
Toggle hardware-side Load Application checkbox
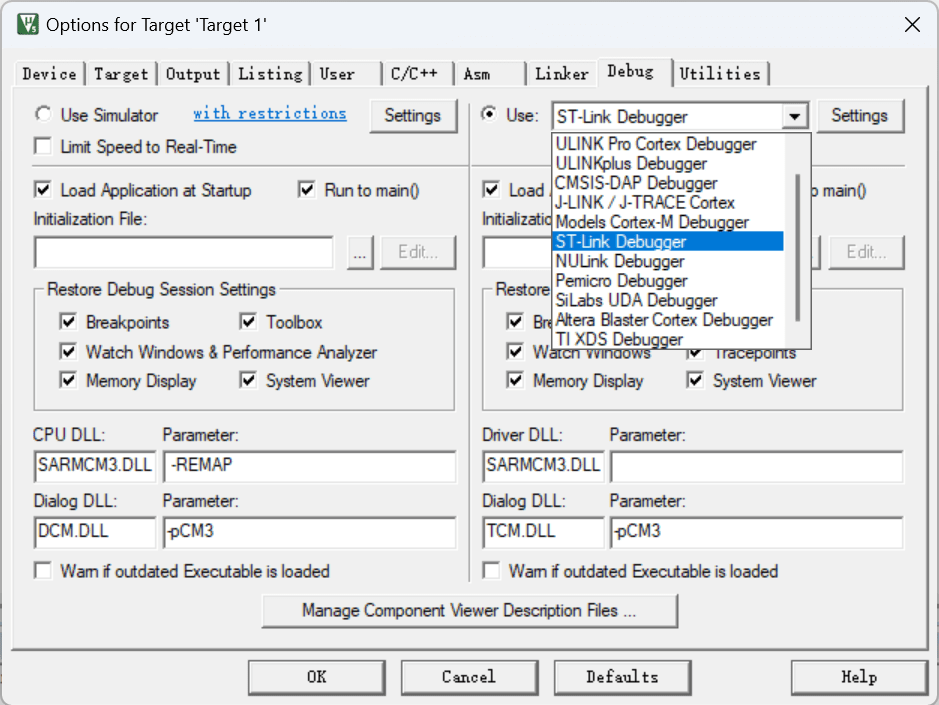491,190
